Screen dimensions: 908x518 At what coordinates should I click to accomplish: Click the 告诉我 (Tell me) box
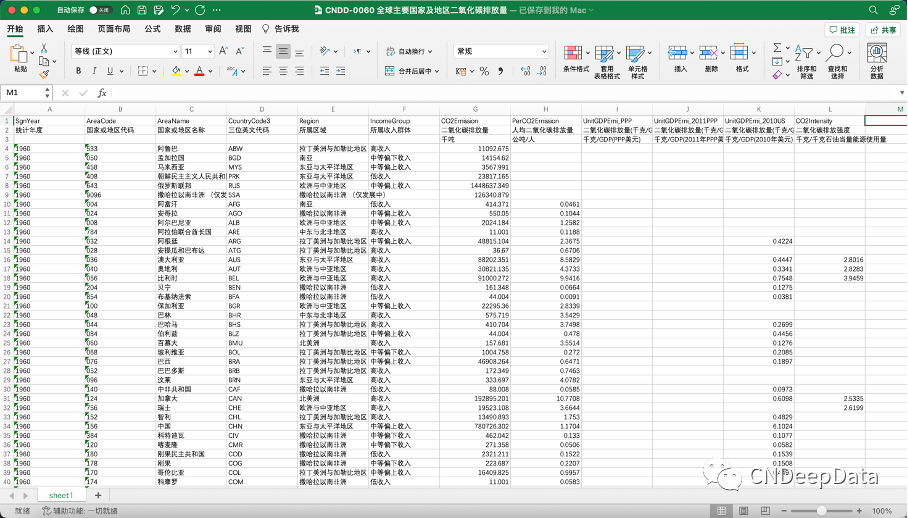tap(281, 29)
